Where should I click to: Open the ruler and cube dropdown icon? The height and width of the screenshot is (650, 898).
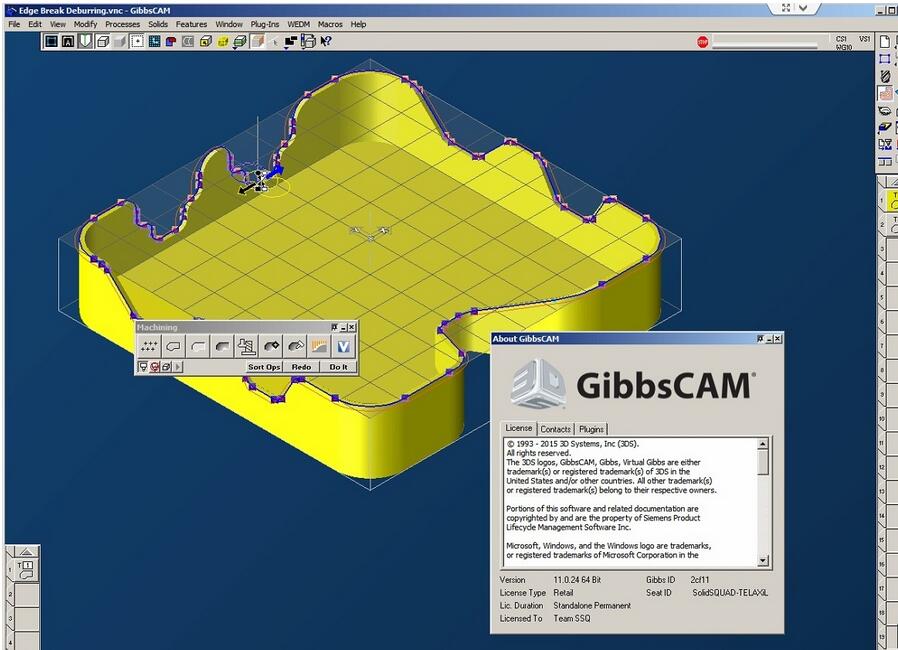pos(308,41)
